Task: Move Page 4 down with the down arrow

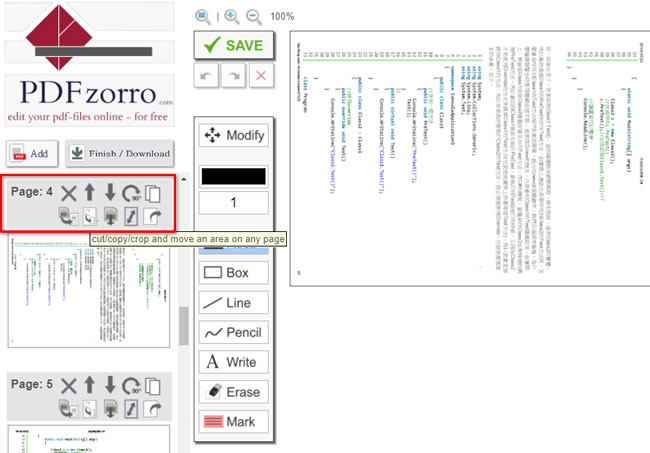Action: pyautogui.click(x=110, y=193)
